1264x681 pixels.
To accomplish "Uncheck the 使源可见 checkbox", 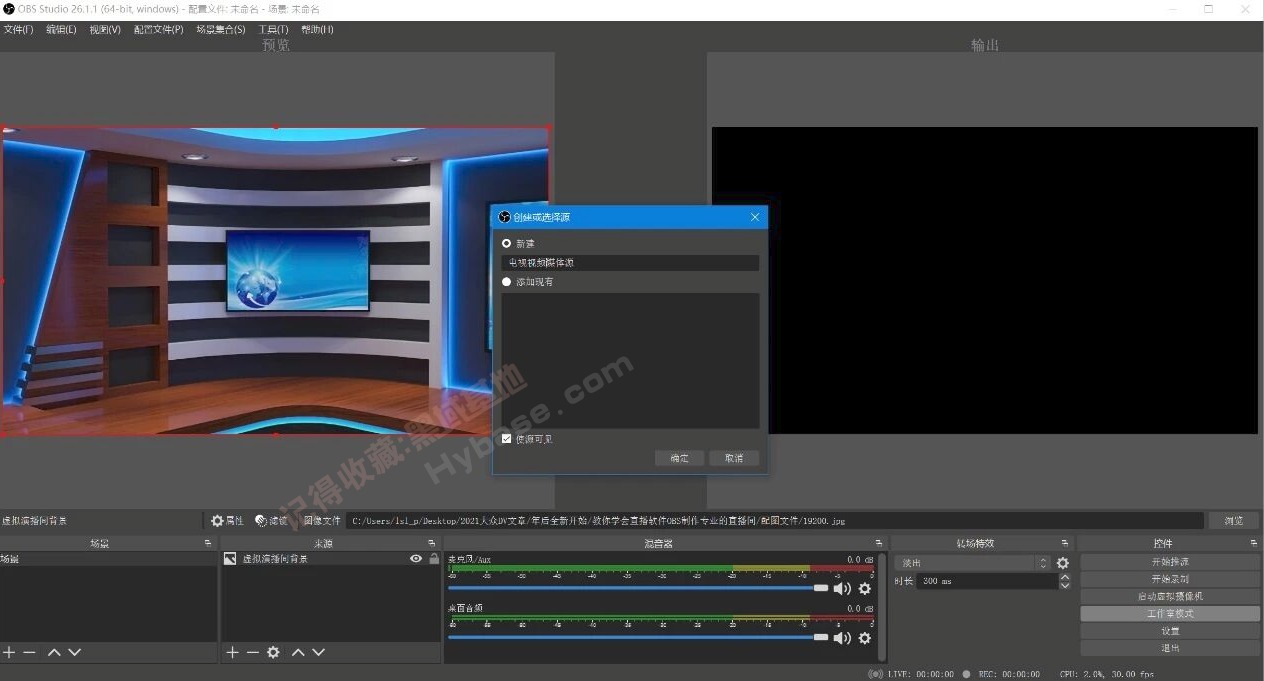I will click(506, 438).
